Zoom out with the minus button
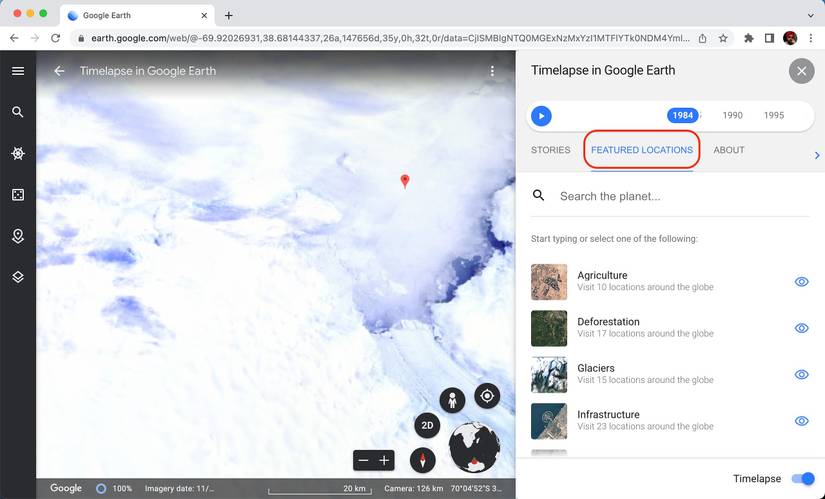 pos(364,461)
